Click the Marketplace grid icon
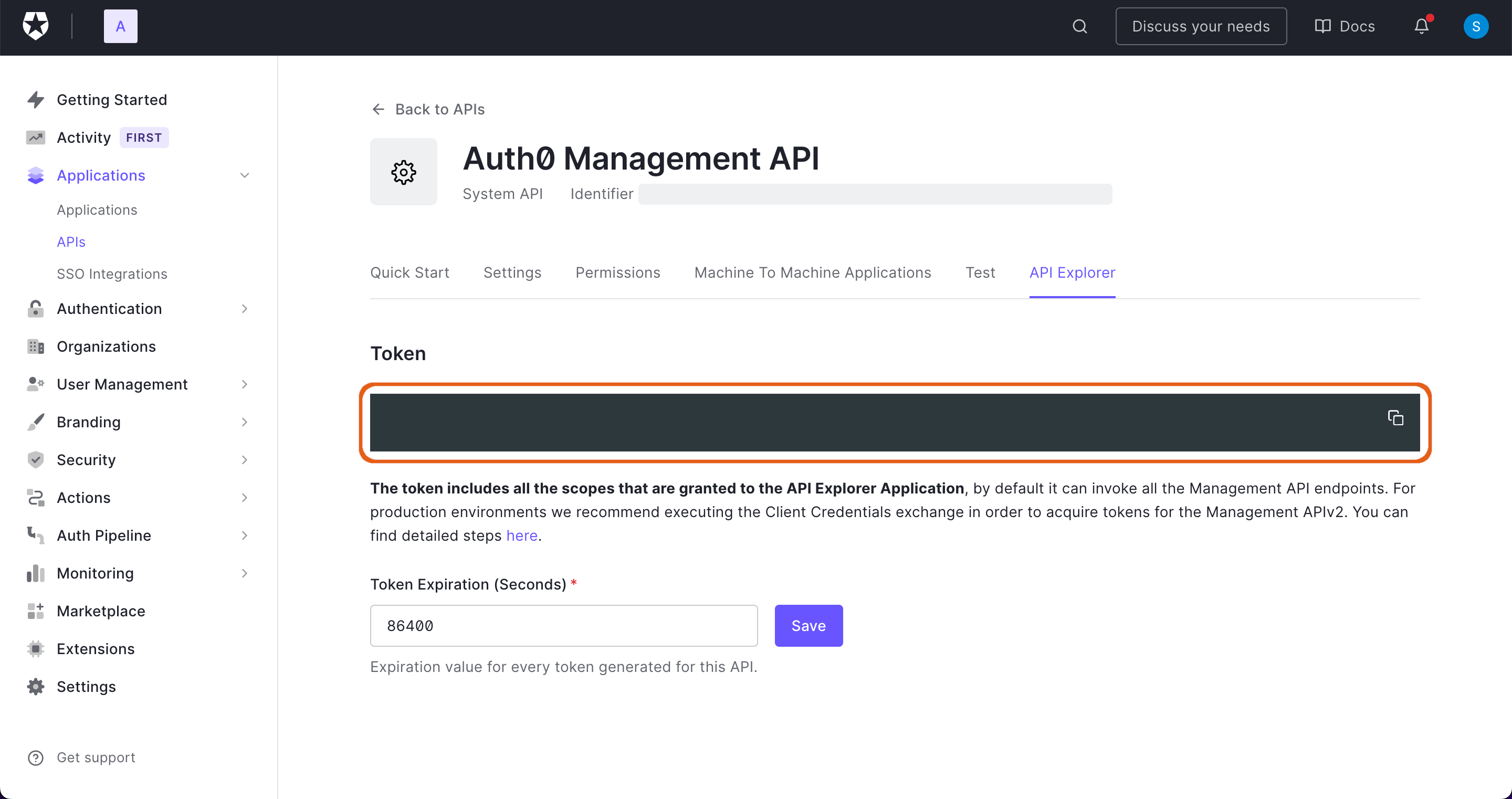Image resolution: width=1512 pixels, height=799 pixels. [36, 611]
